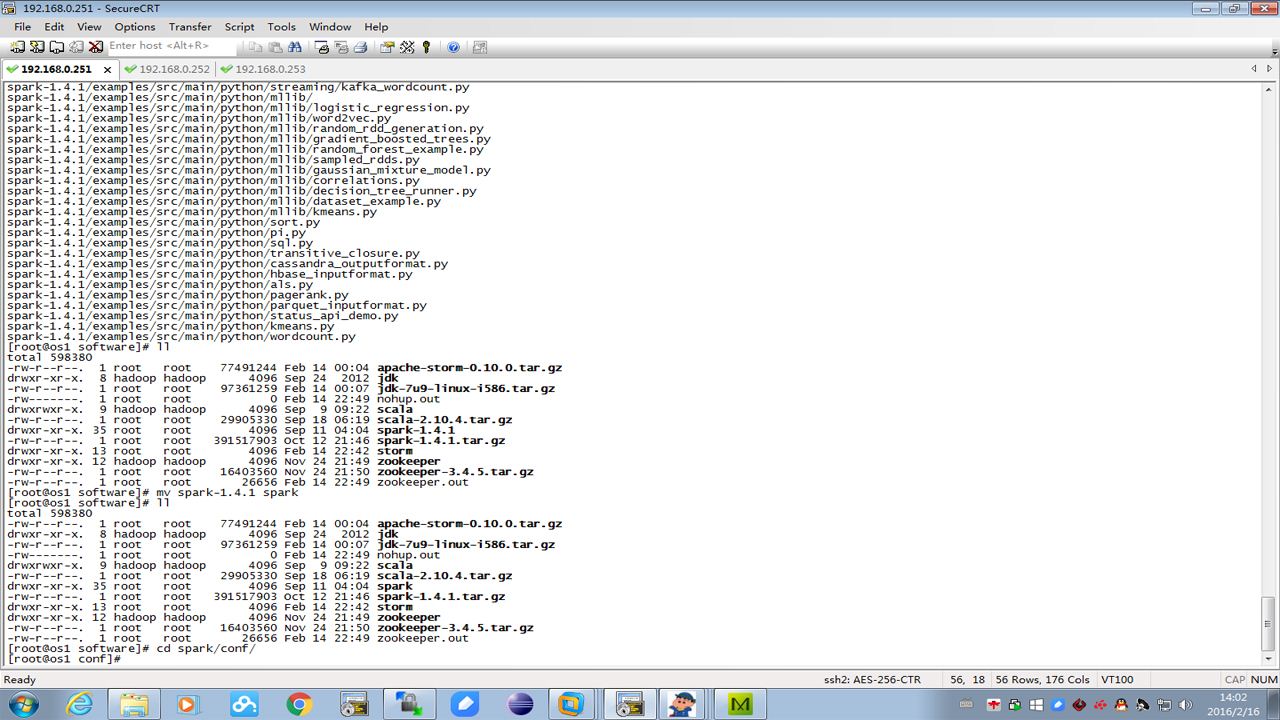This screenshot has width=1280, height=720.
Task: Click the 'cd spark/conf/' command text
Action: (x=206, y=648)
